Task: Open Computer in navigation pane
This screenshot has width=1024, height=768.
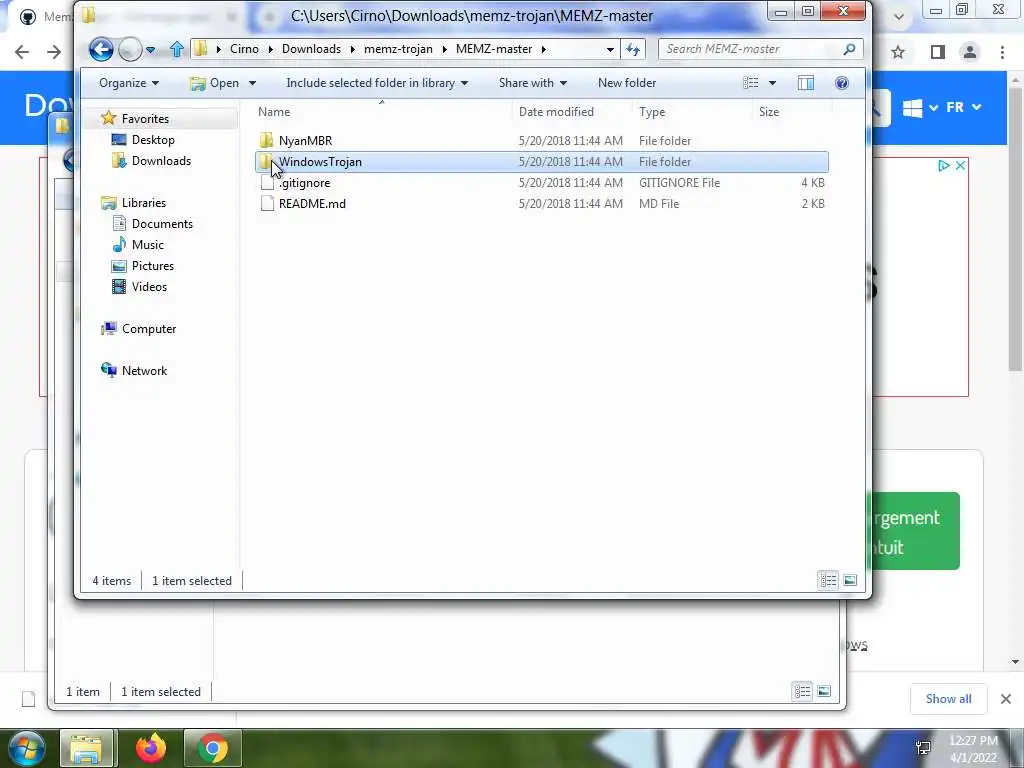Action: click(149, 328)
